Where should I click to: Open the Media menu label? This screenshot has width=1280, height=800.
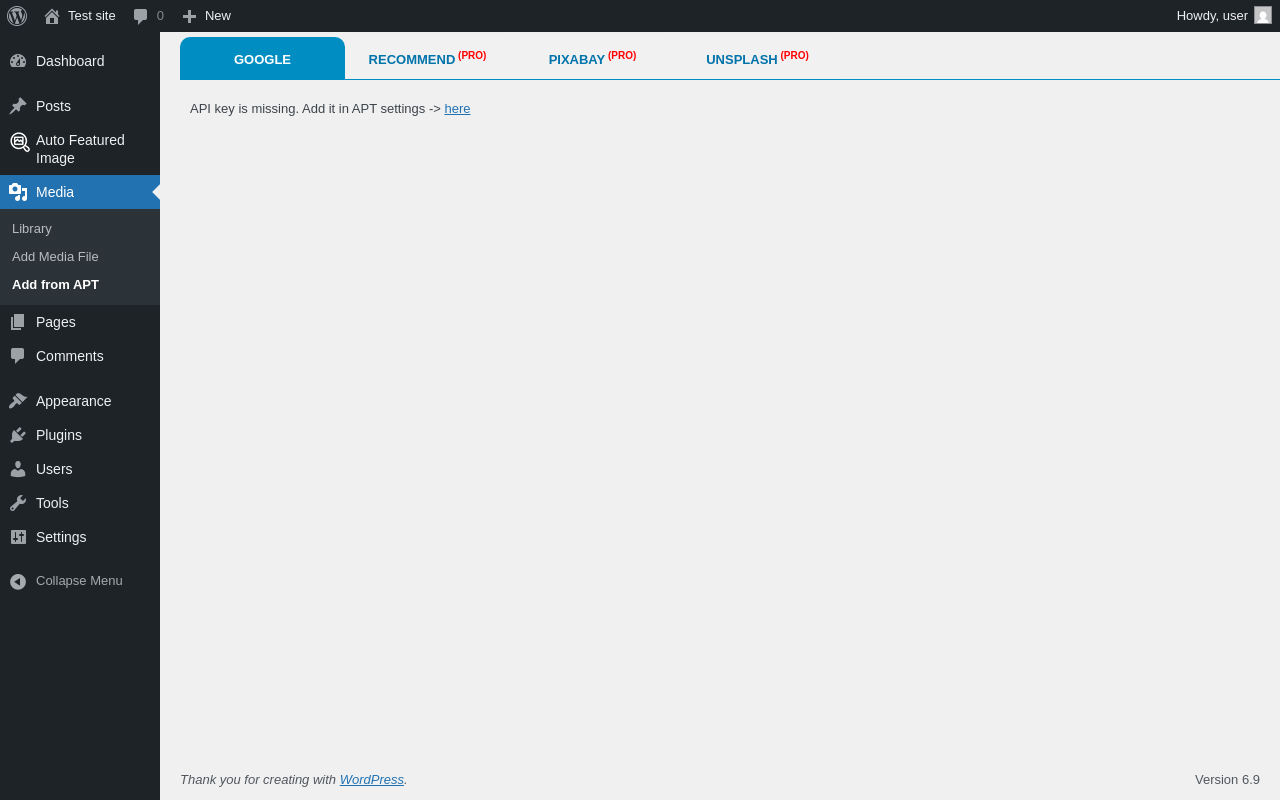tap(55, 192)
